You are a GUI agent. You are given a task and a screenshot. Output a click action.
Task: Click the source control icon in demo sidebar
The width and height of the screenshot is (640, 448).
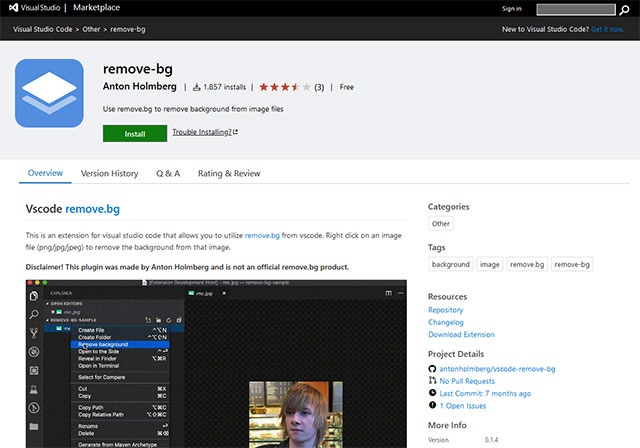pos(34,333)
